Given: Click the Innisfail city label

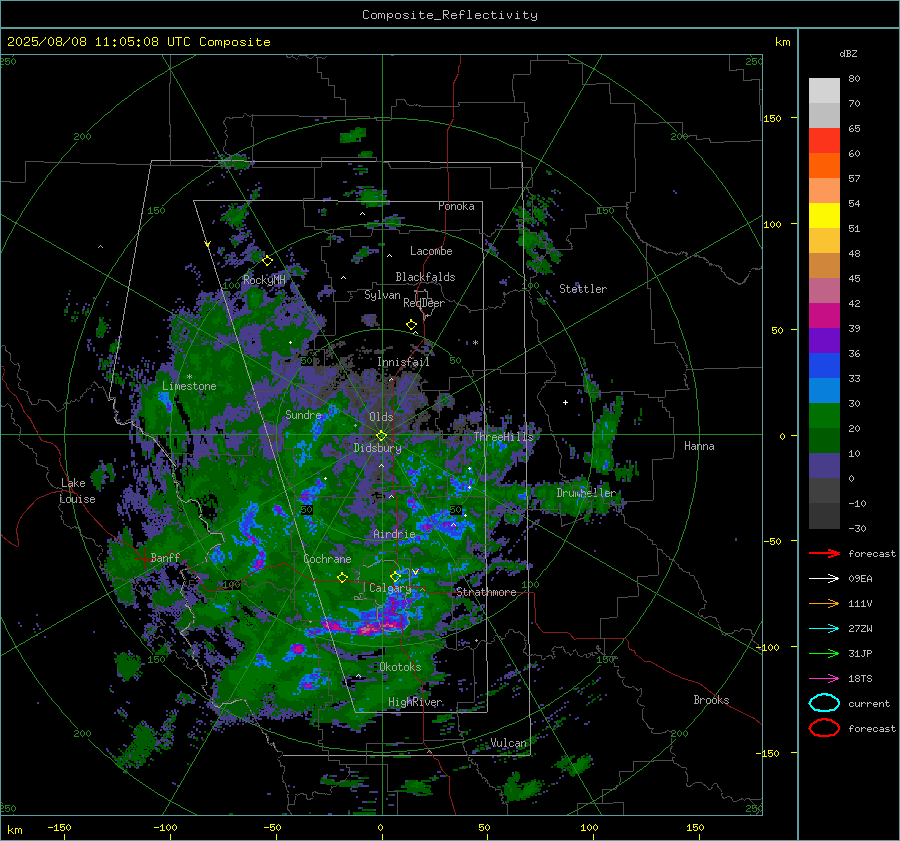Looking at the screenshot, I should pos(403,362).
